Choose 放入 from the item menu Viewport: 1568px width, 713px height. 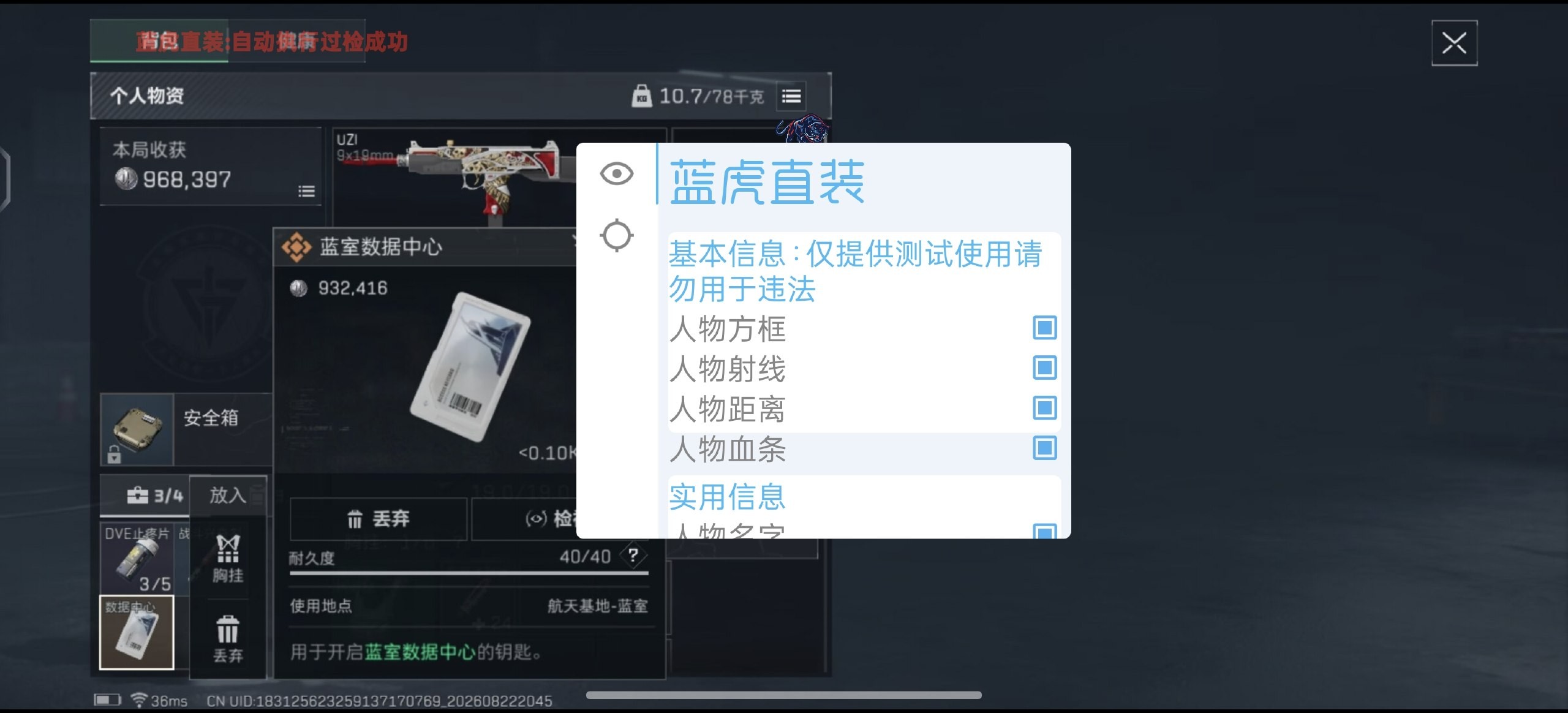[x=228, y=495]
